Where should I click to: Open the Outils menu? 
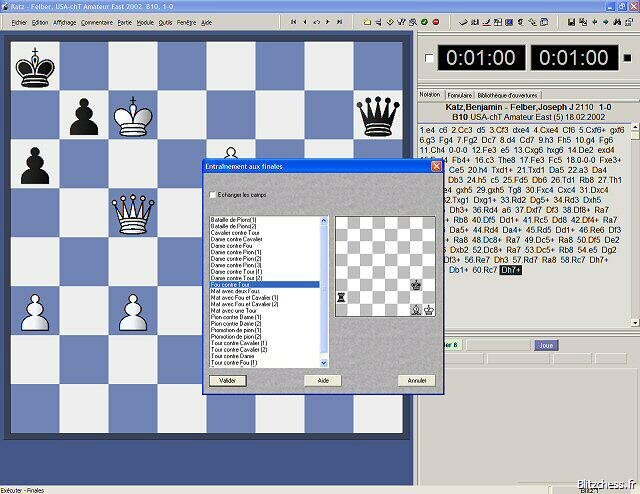[x=165, y=21]
